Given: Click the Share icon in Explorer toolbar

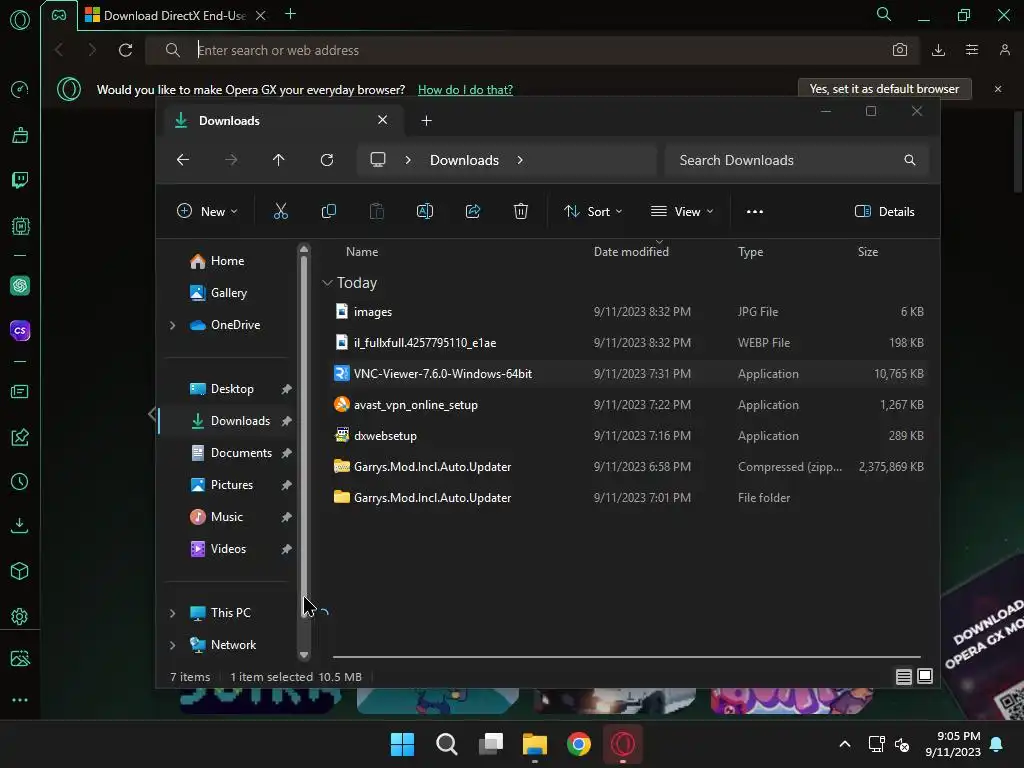Looking at the screenshot, I should point(473,211).
